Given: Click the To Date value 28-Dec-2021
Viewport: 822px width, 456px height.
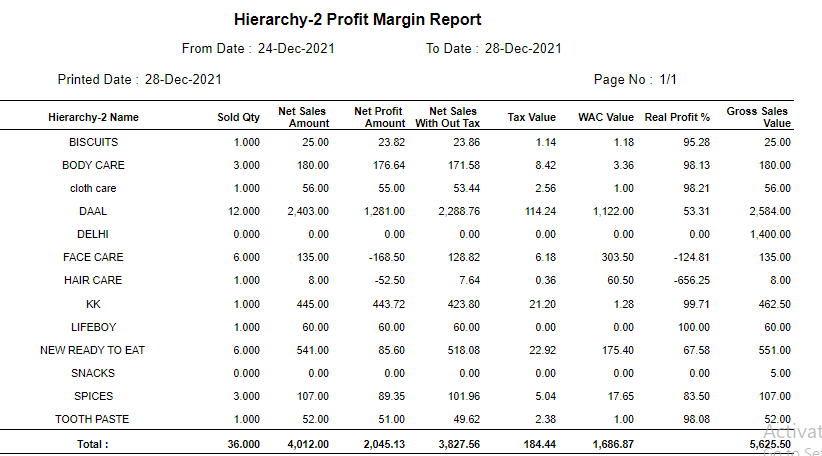Looking at the screenshot, I should click(x=523, y=48).
